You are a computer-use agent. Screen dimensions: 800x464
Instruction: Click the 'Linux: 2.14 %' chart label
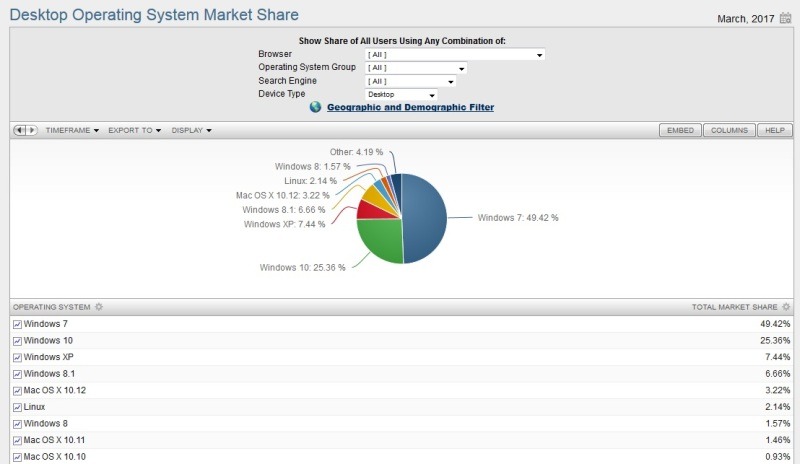[x=310, y=181]
